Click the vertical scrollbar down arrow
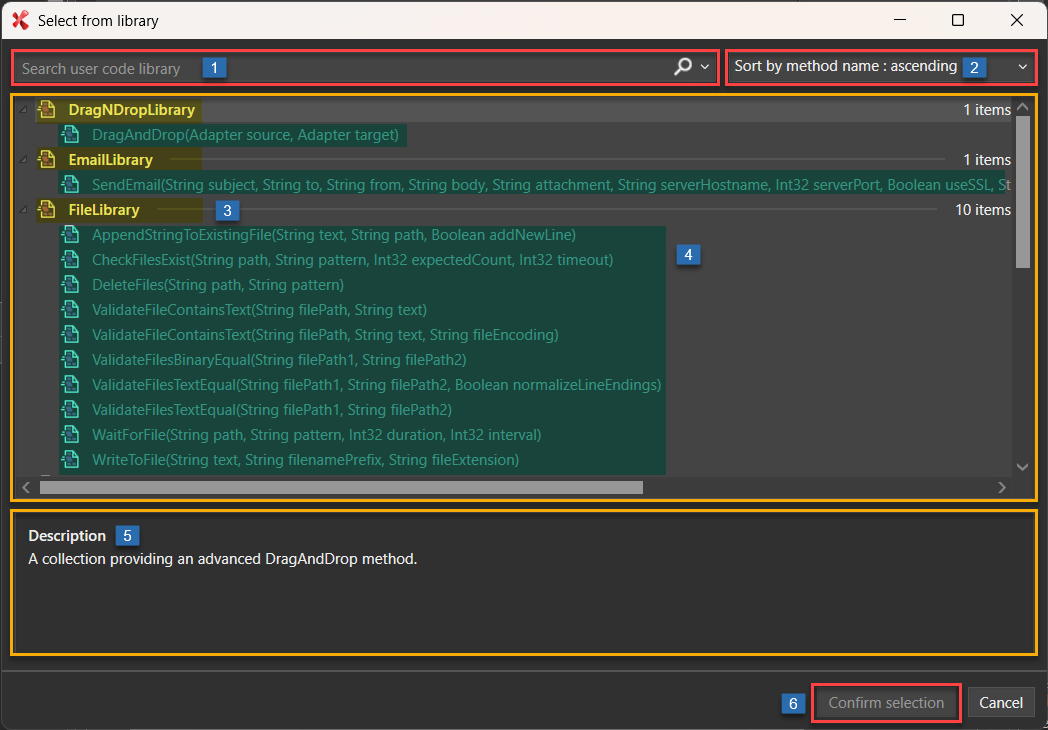This screenshot has width=1048, height=730. coord(1023,467)
